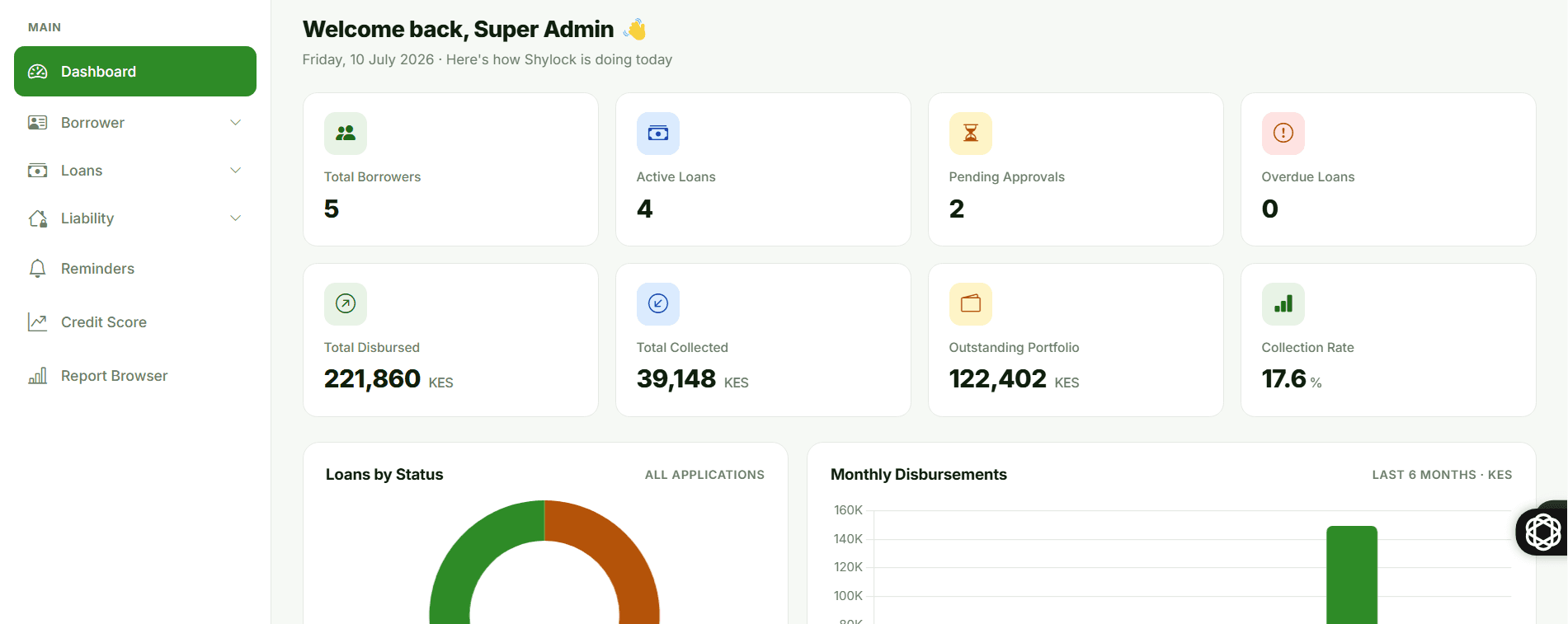The image size is (1568, 624).
Task: Click the MAIN section label
Action: pyautogui.click(x=45, y=27)
